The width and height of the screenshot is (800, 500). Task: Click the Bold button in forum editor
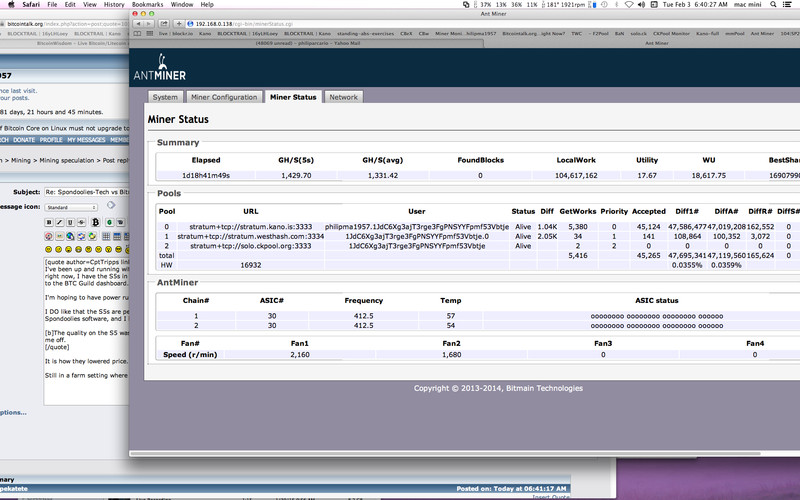tap(49, 222)
